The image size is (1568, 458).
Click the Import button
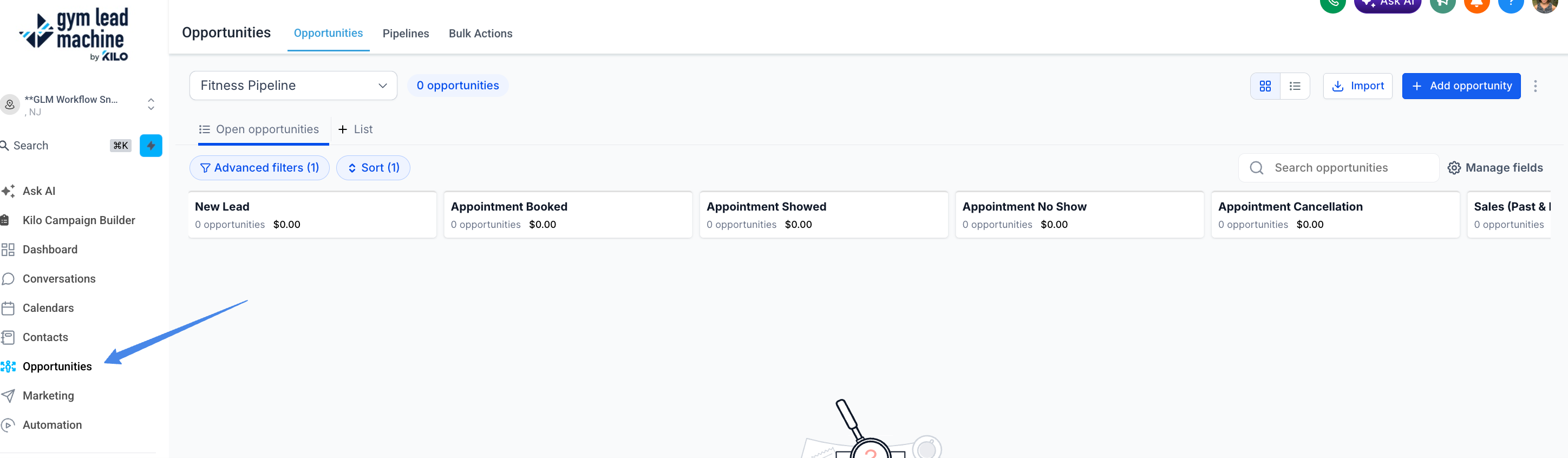pyautogui.click(x=1357, y=87)
